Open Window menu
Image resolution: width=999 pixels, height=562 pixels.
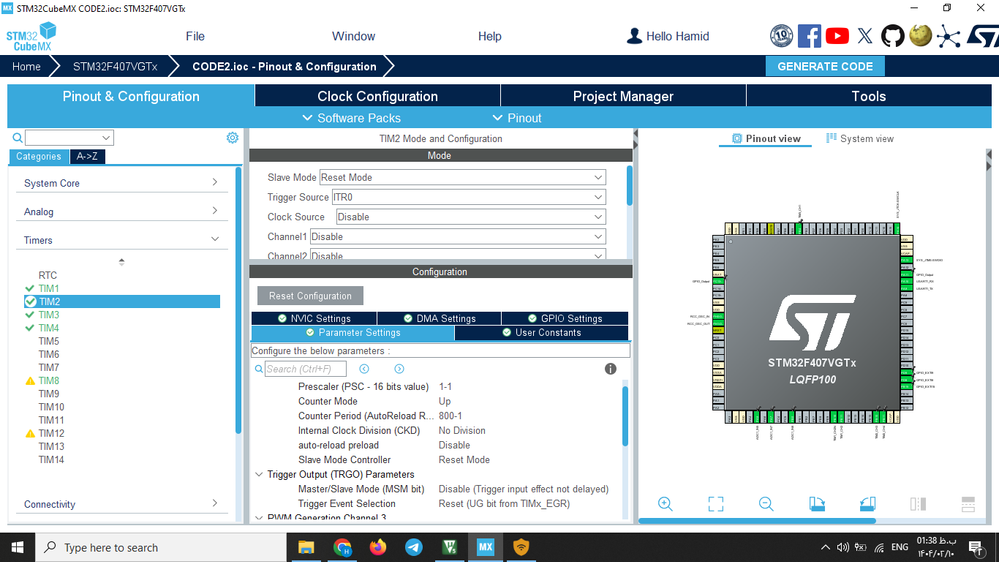click(x=354, y=36)
